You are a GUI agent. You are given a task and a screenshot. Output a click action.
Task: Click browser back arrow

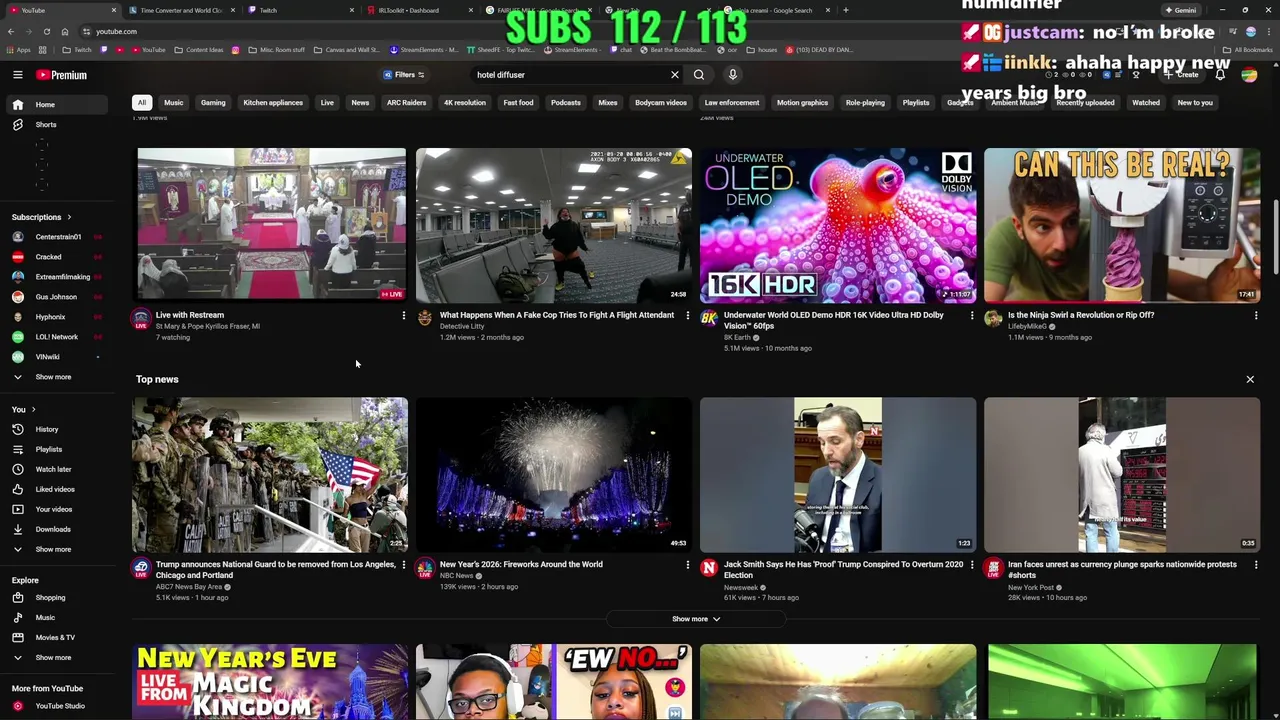pos(11,32)
